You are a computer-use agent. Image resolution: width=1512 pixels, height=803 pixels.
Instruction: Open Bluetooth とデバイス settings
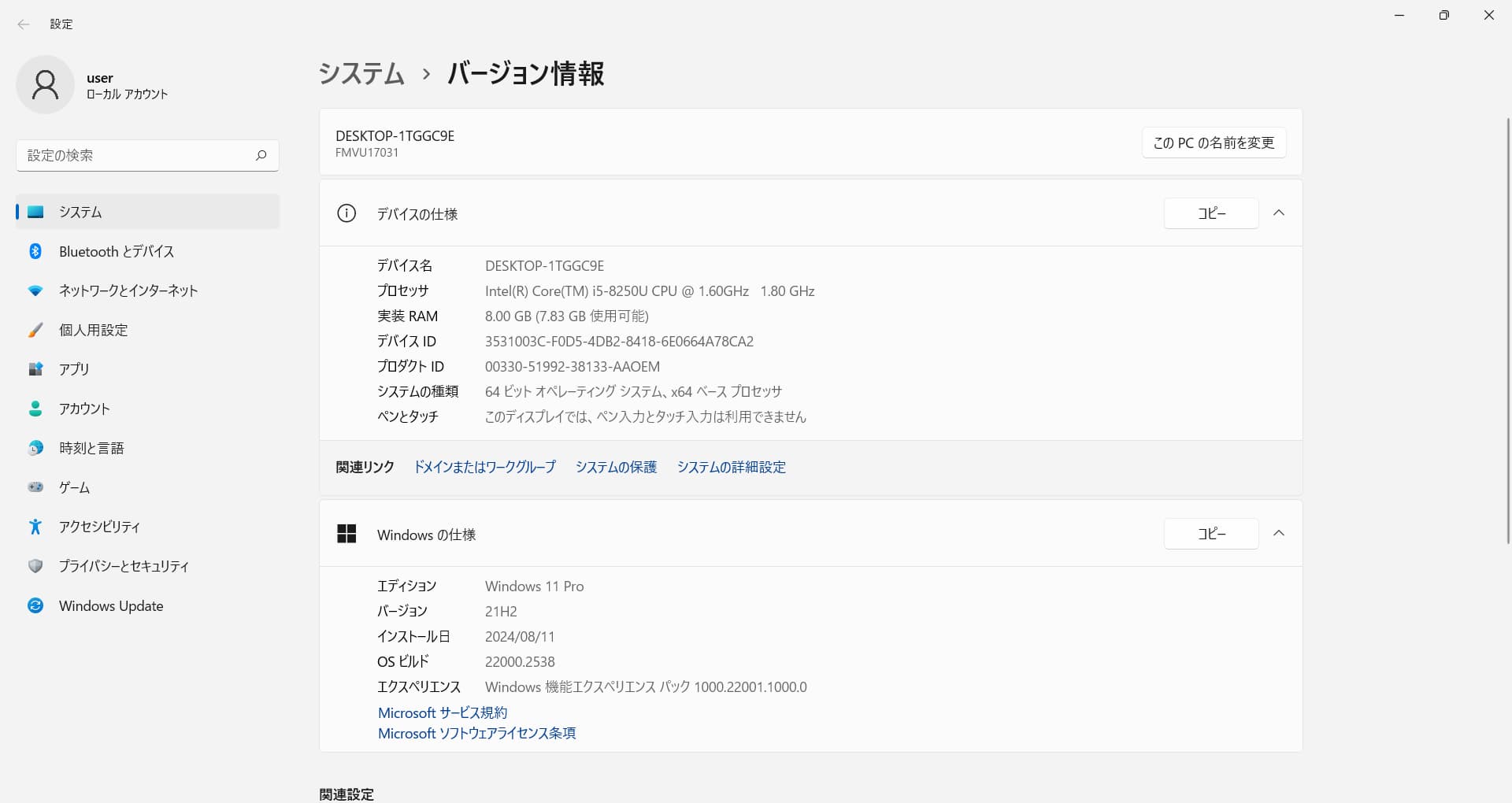coord(148,251)
